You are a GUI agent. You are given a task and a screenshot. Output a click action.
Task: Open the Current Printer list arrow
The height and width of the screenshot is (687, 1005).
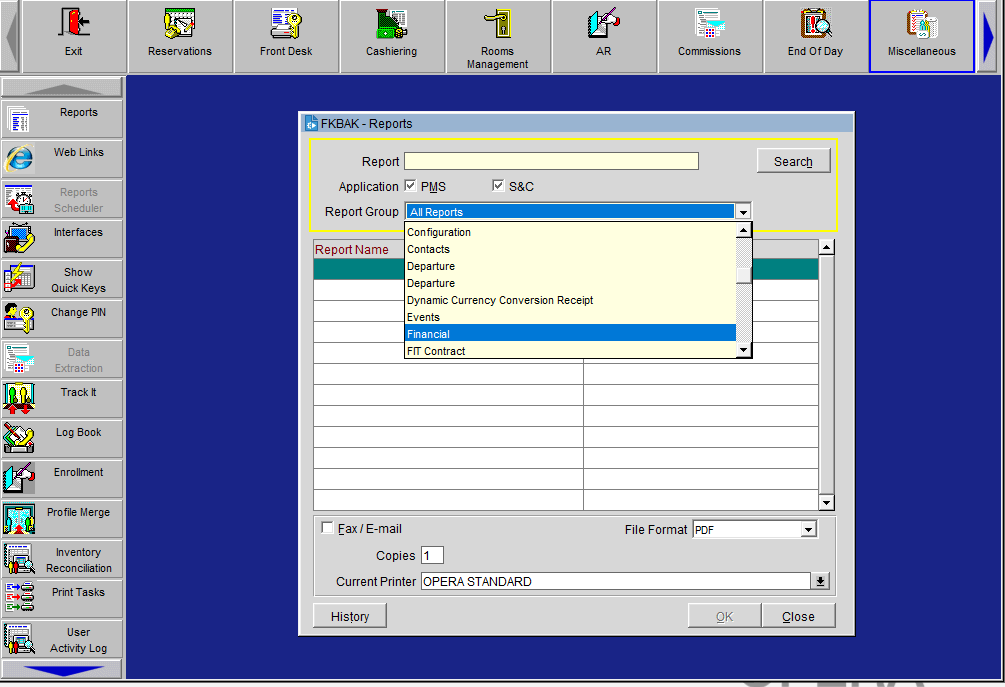pos(821,581)
